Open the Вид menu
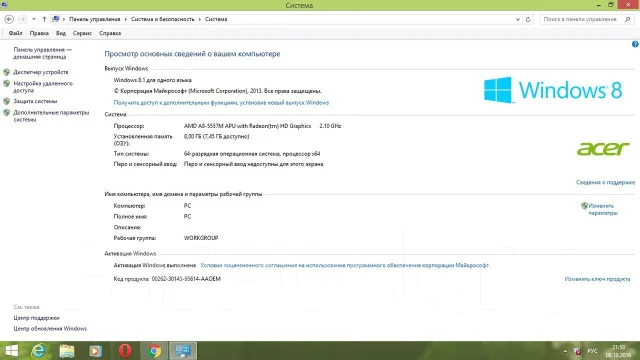Viewport: 640px width, 360px height. (61, 33)
